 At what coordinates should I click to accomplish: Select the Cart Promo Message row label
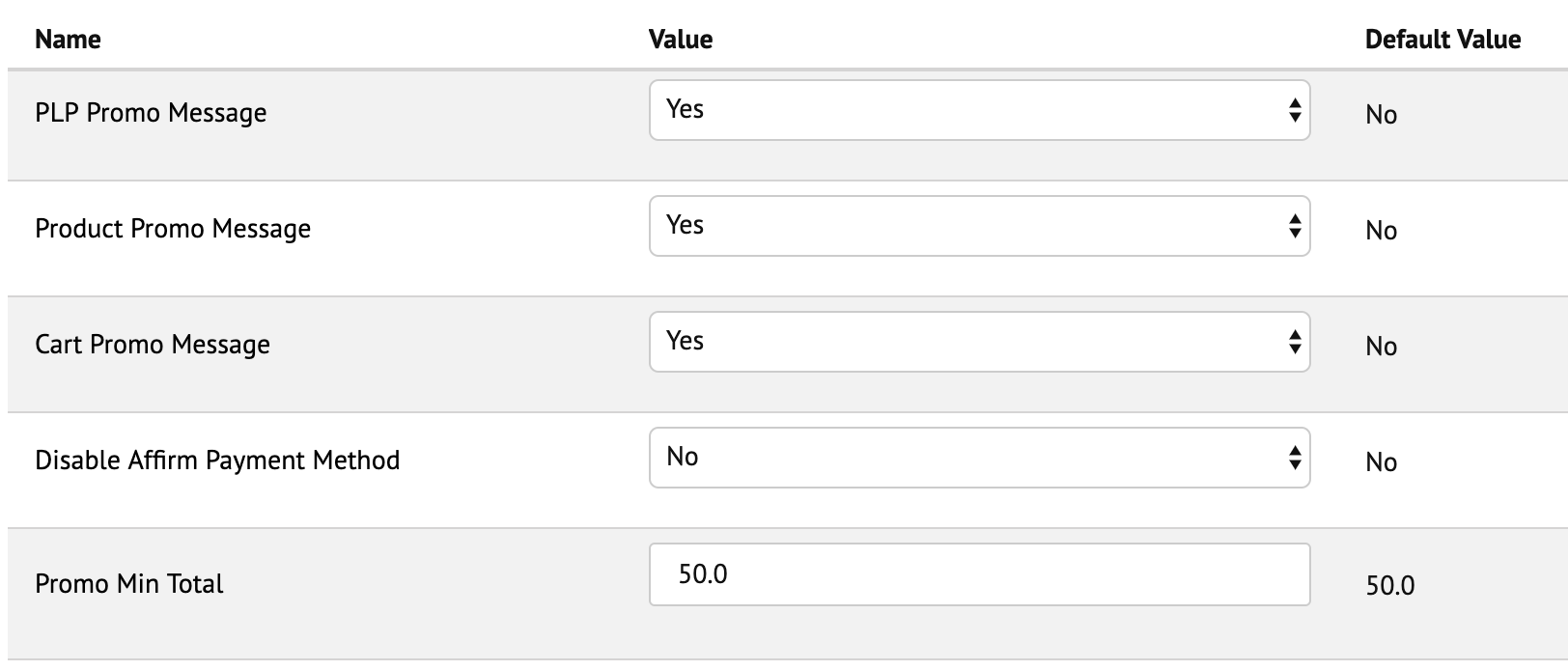(x=153, y=345)
